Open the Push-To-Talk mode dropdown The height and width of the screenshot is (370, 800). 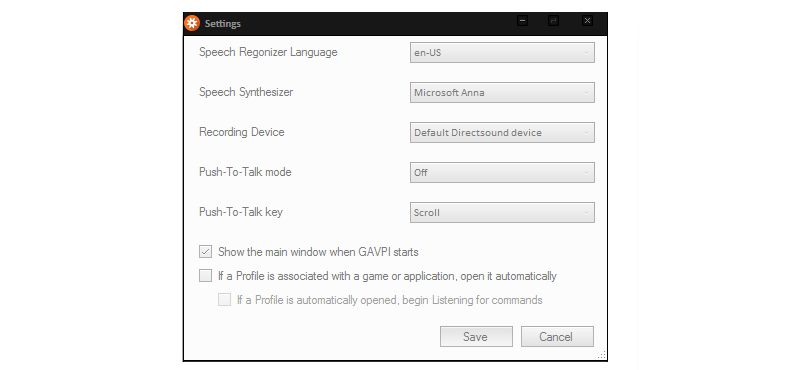[502, 172]
